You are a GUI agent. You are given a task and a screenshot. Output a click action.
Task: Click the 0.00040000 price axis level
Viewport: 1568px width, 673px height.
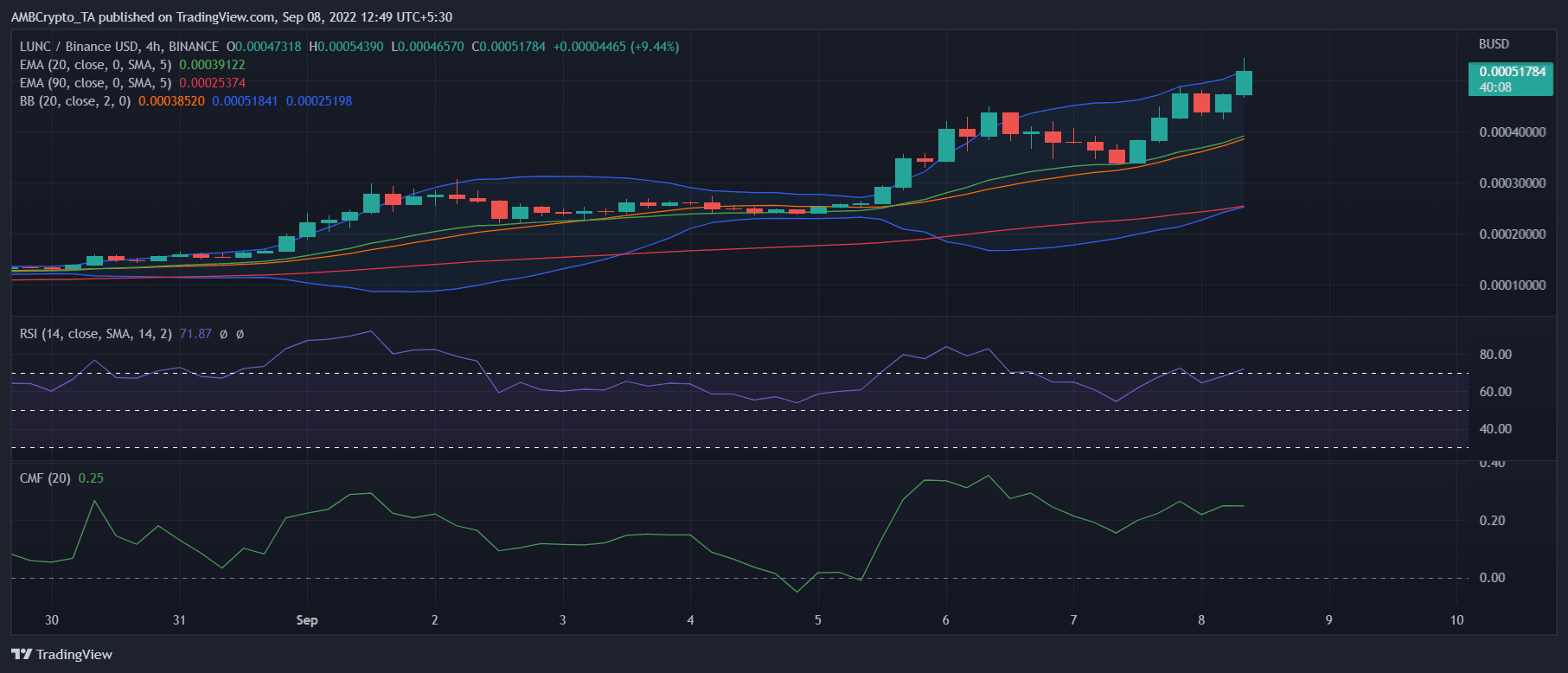(x=1513, y=132)
